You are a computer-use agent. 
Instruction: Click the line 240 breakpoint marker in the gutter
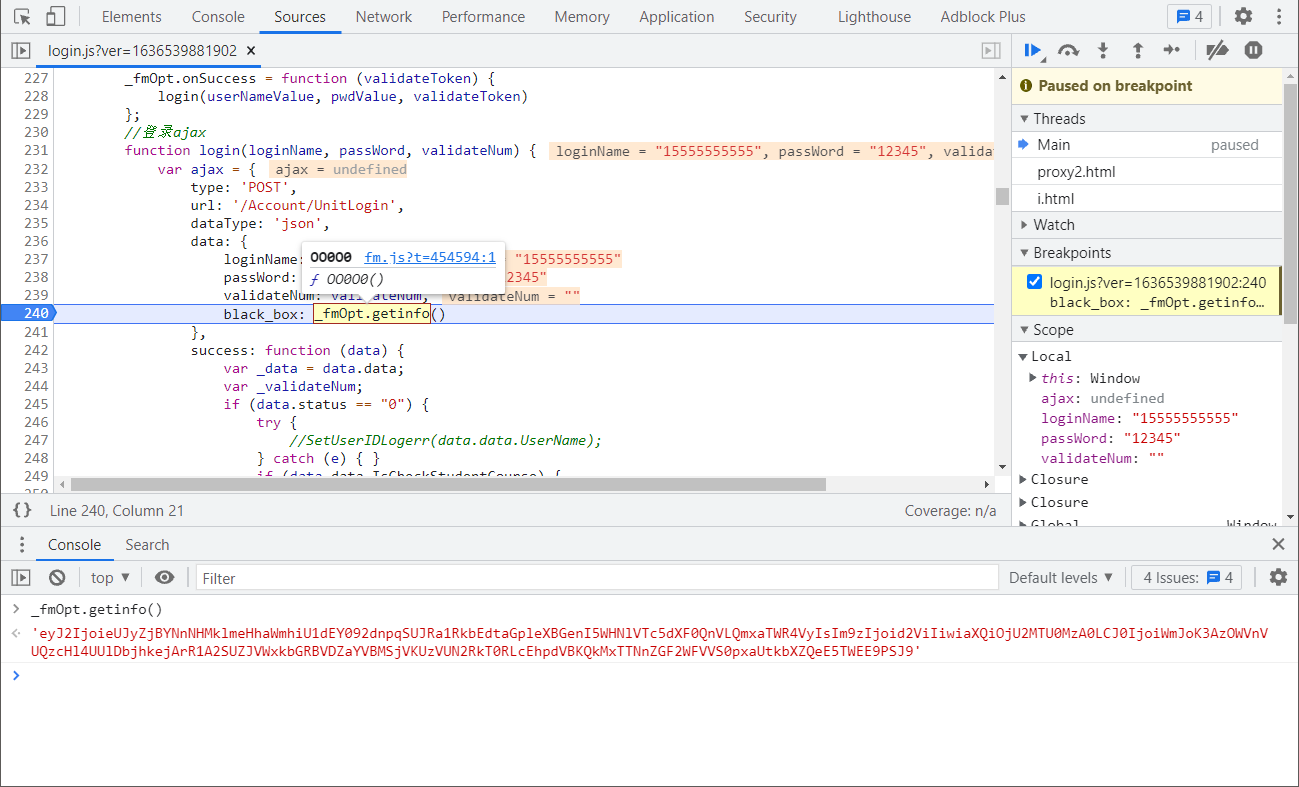pyautogui.click(x=29, y=313)
